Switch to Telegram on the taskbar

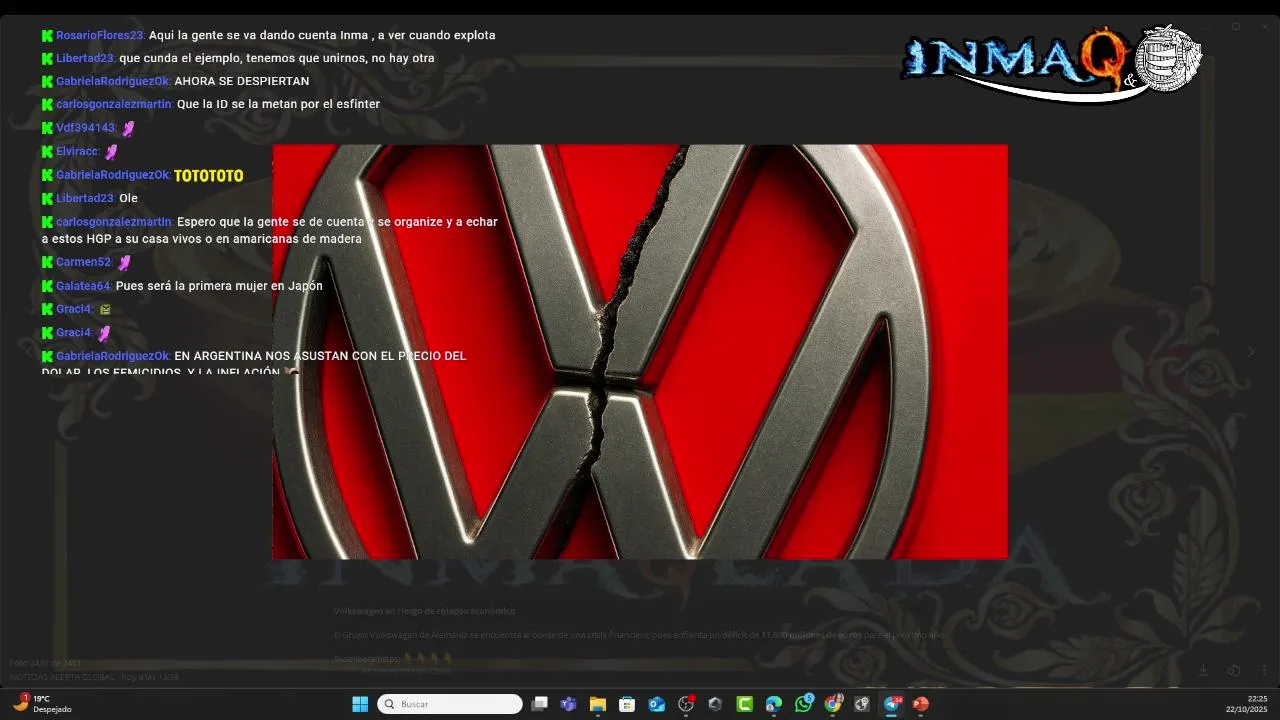891,704
